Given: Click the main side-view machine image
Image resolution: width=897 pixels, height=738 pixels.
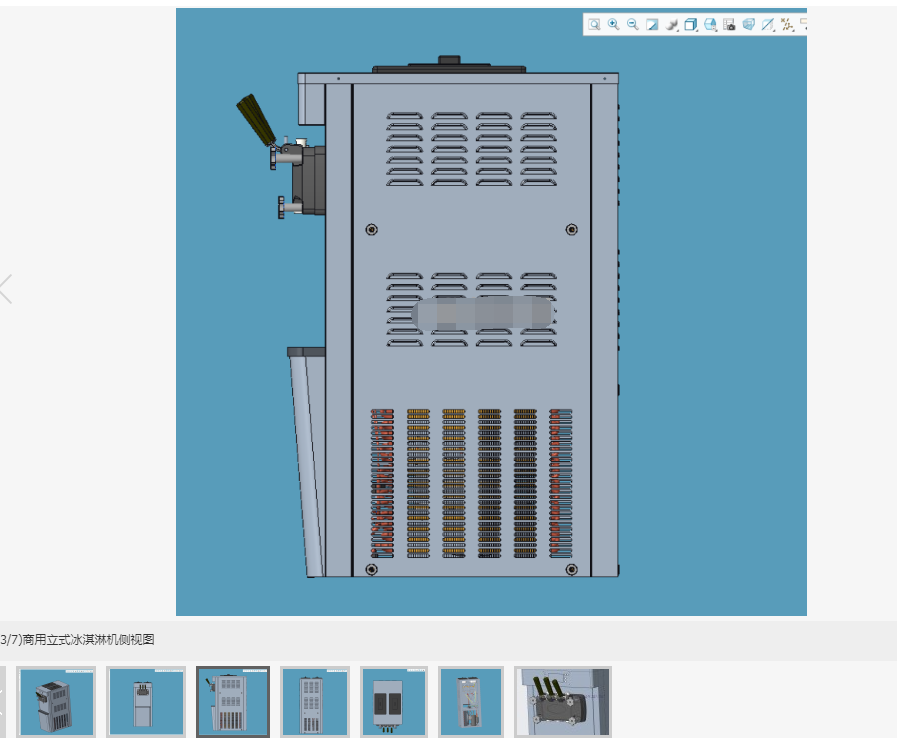Looking at the screenshot, I should [491, 312].
